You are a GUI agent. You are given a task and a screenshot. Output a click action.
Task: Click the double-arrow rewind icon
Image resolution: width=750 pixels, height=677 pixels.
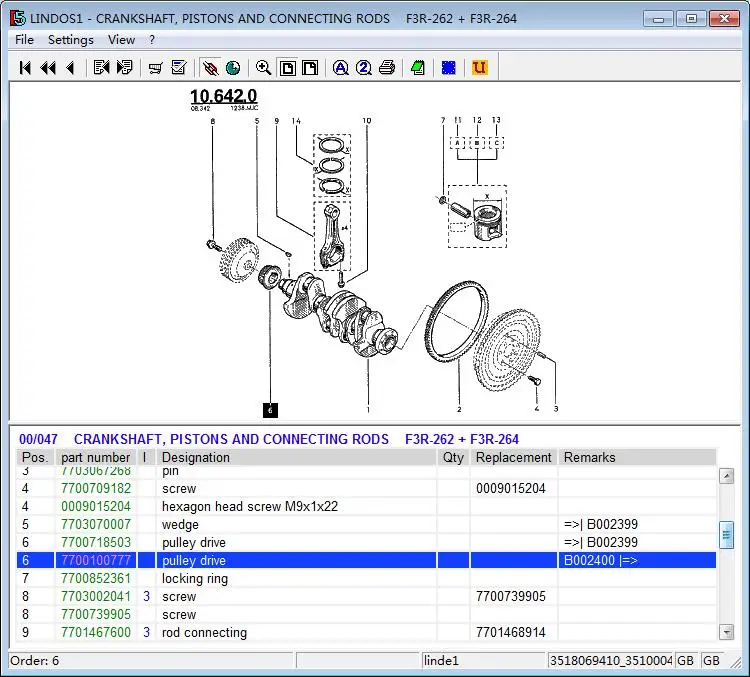(48, 68)
